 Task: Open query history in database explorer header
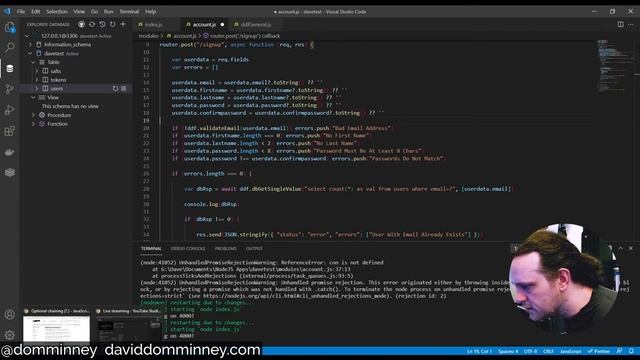[102, 24]
